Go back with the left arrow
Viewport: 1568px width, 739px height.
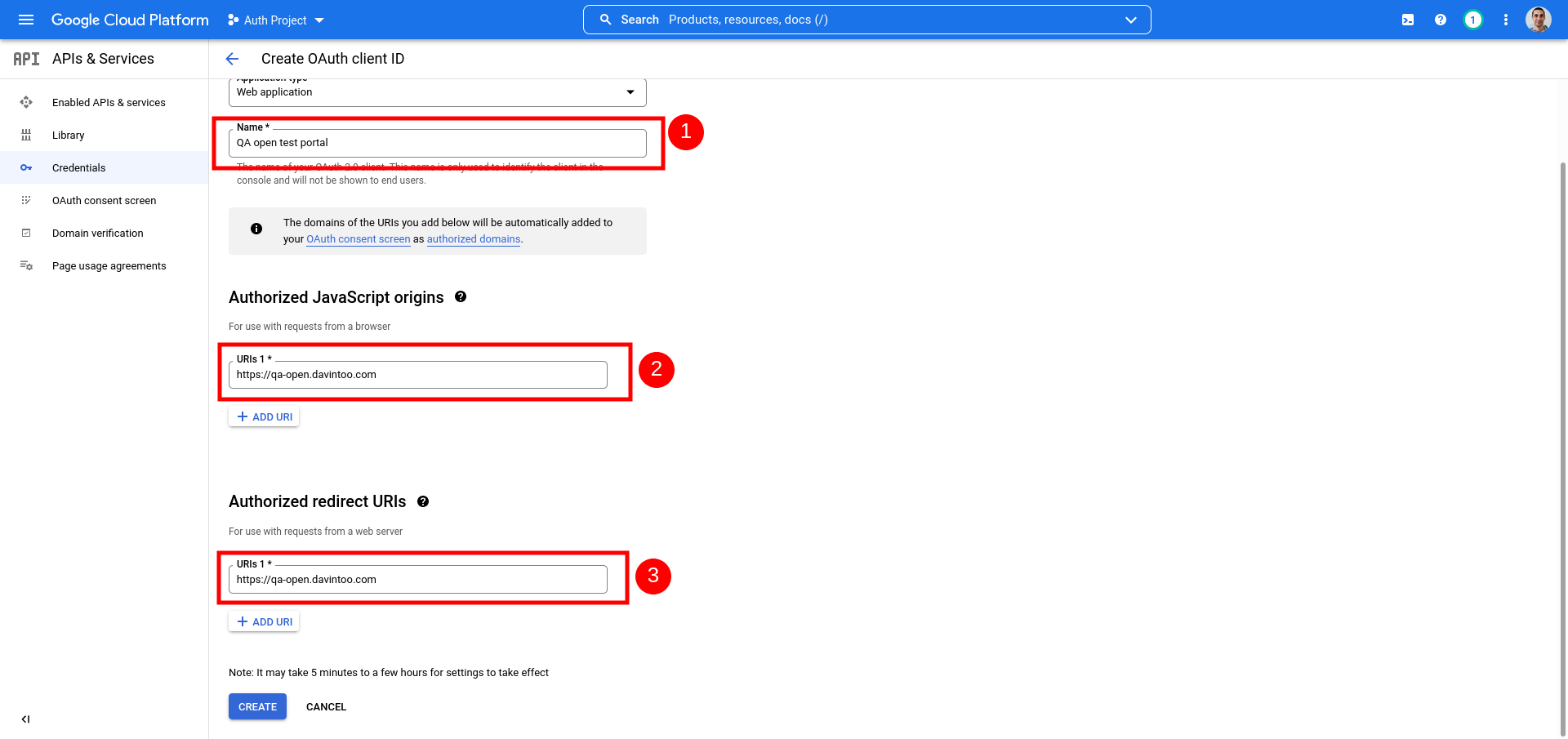(x=232, y=59)
